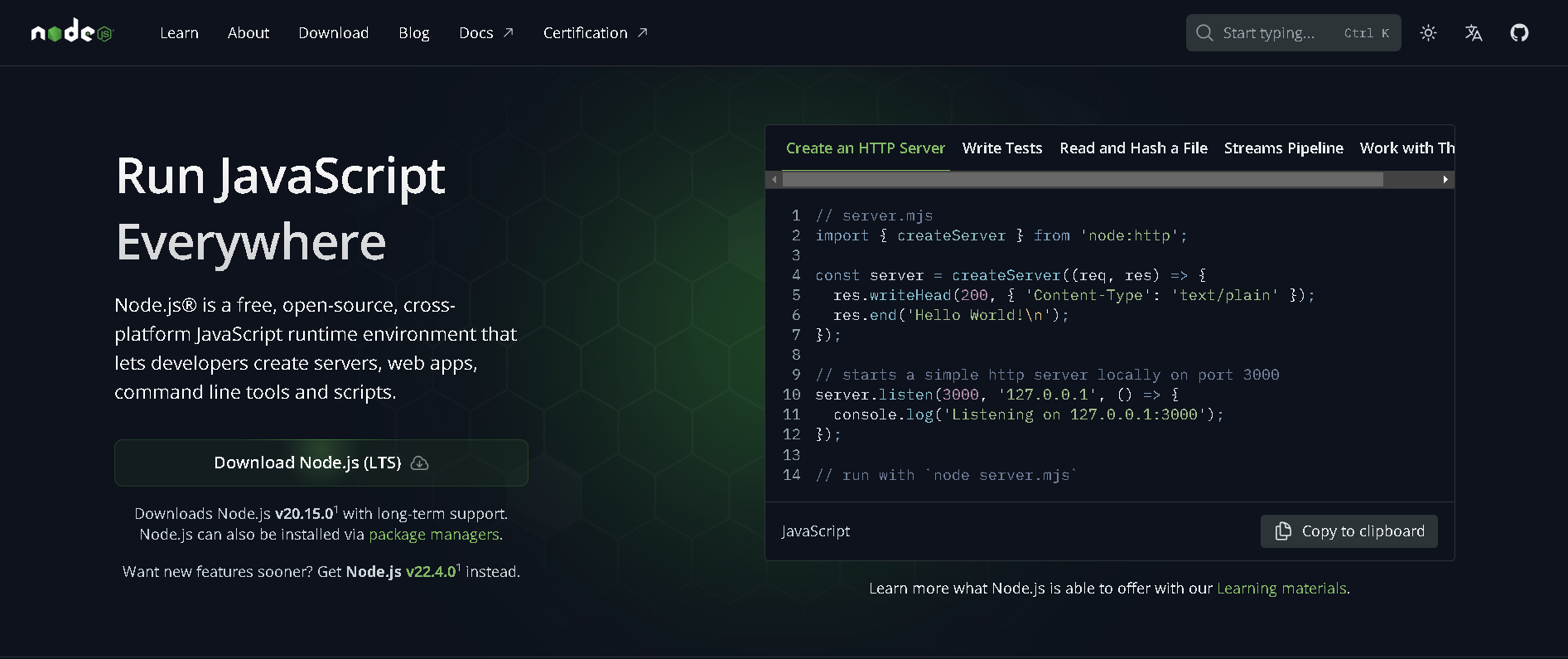1568x659 pixels.
Task: Open the language translation icon menu
Action: [1474, 33]
